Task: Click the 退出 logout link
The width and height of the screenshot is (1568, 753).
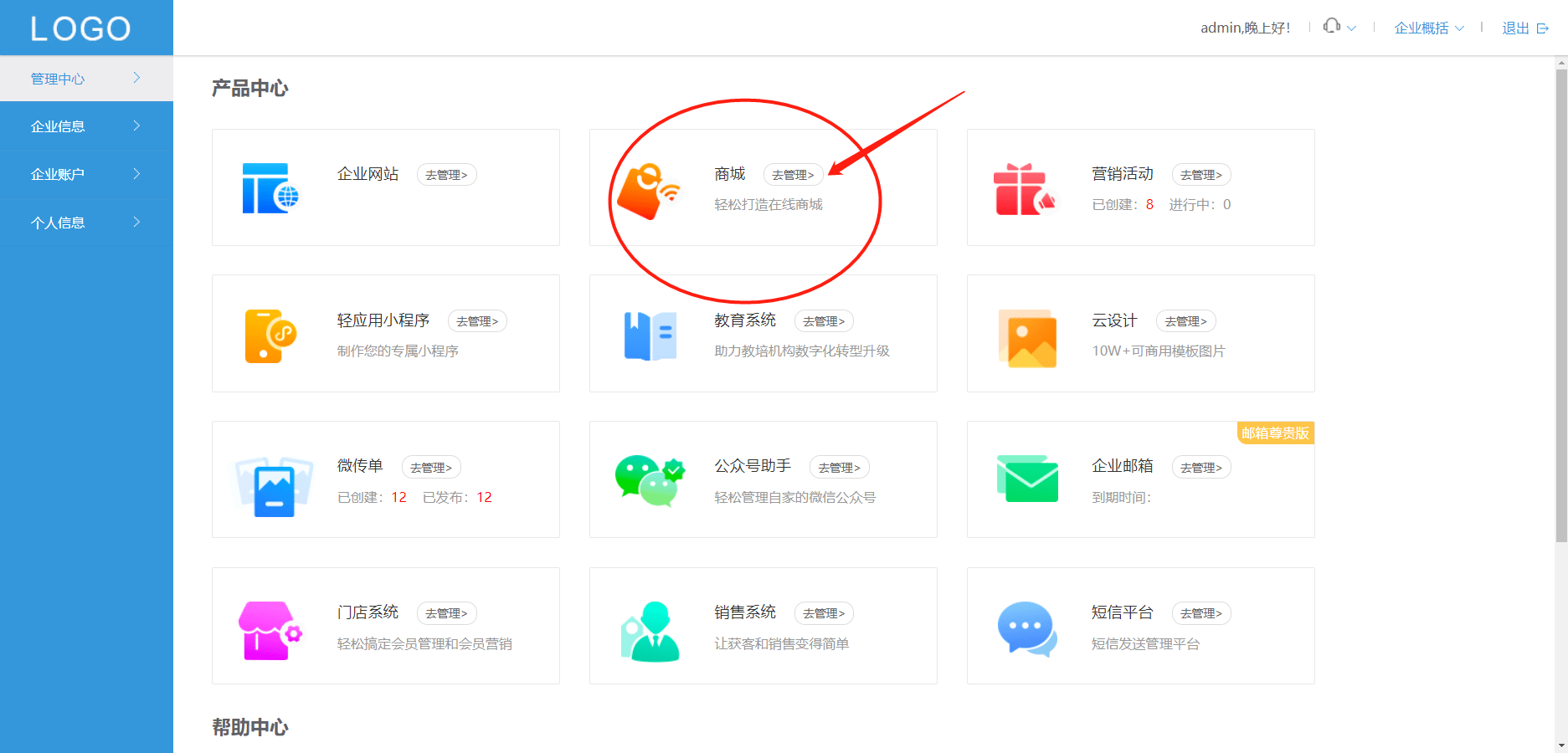Action: [1515, 28]
